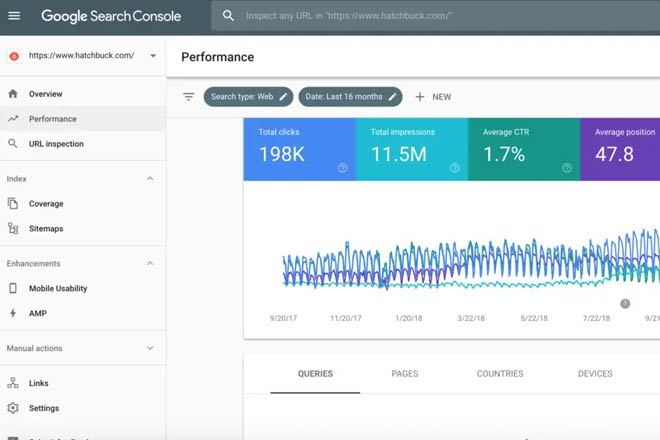Screen dimensions: 660x440
Task: Switch to the DEVICES tab
Action: click(x=595, y=373)
